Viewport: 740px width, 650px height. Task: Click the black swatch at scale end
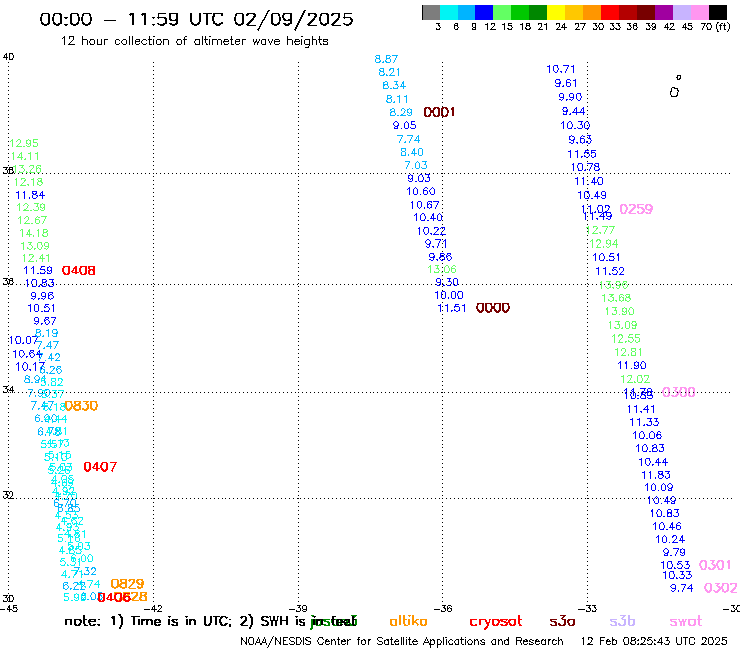click(x=718, y=12)
